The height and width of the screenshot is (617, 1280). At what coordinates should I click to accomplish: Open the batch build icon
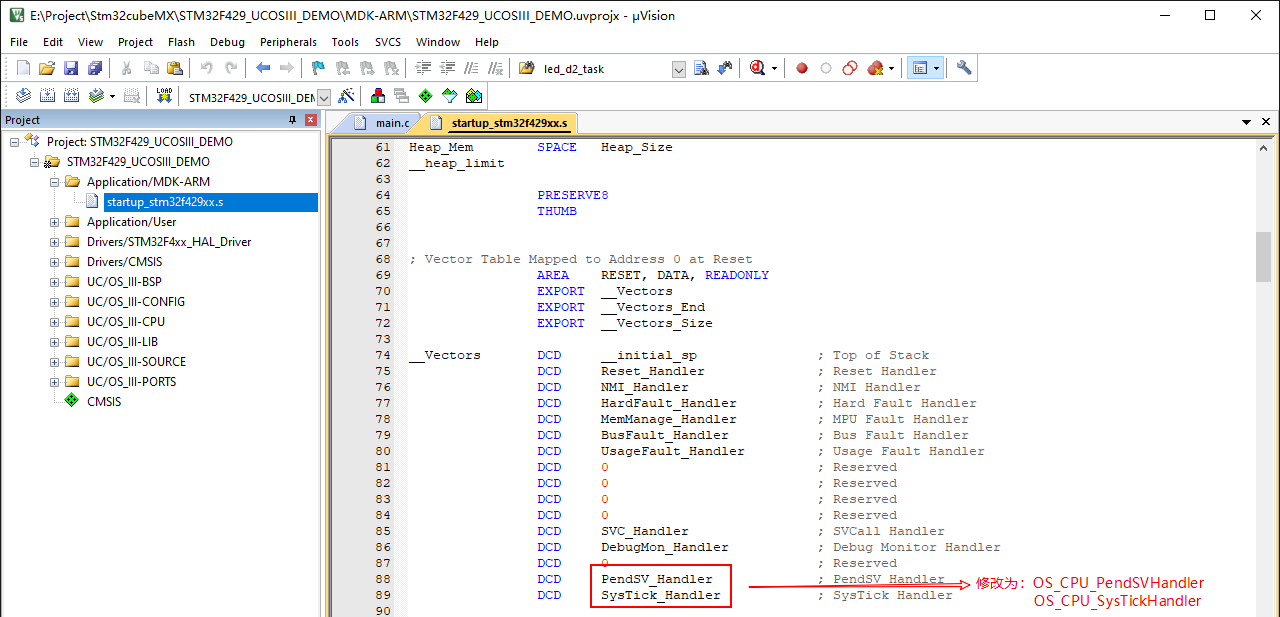pyautogui.click(x=96, y=96)
